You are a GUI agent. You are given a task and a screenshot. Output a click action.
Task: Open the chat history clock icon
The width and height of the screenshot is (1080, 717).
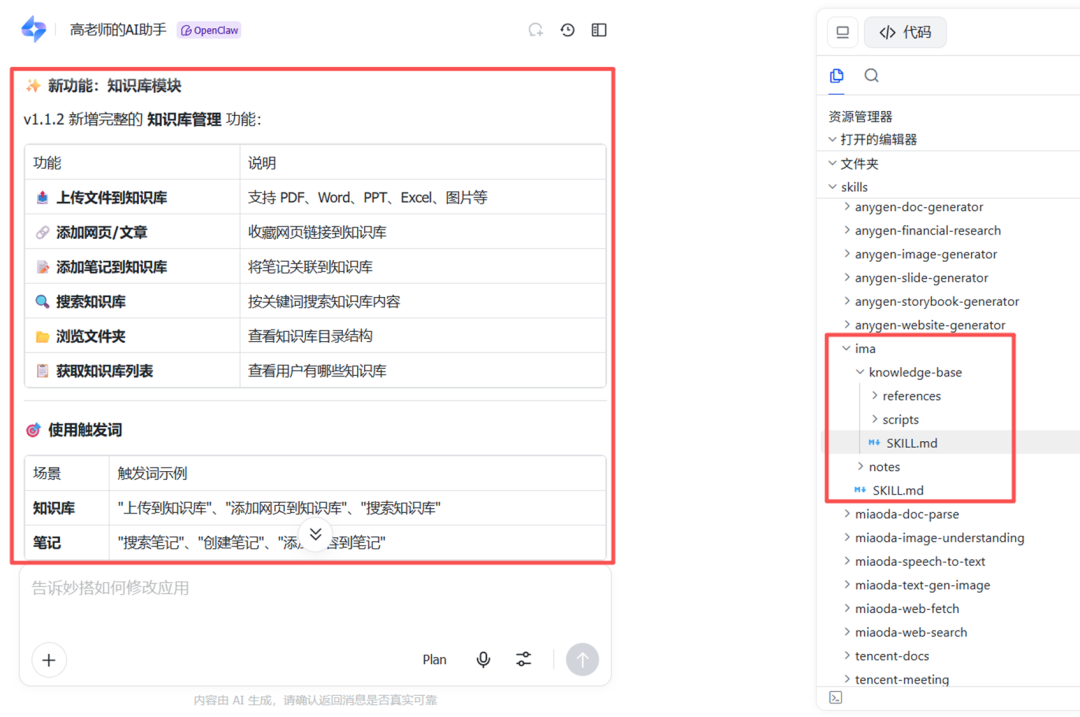pyautogui.click(x=567, y=30)
